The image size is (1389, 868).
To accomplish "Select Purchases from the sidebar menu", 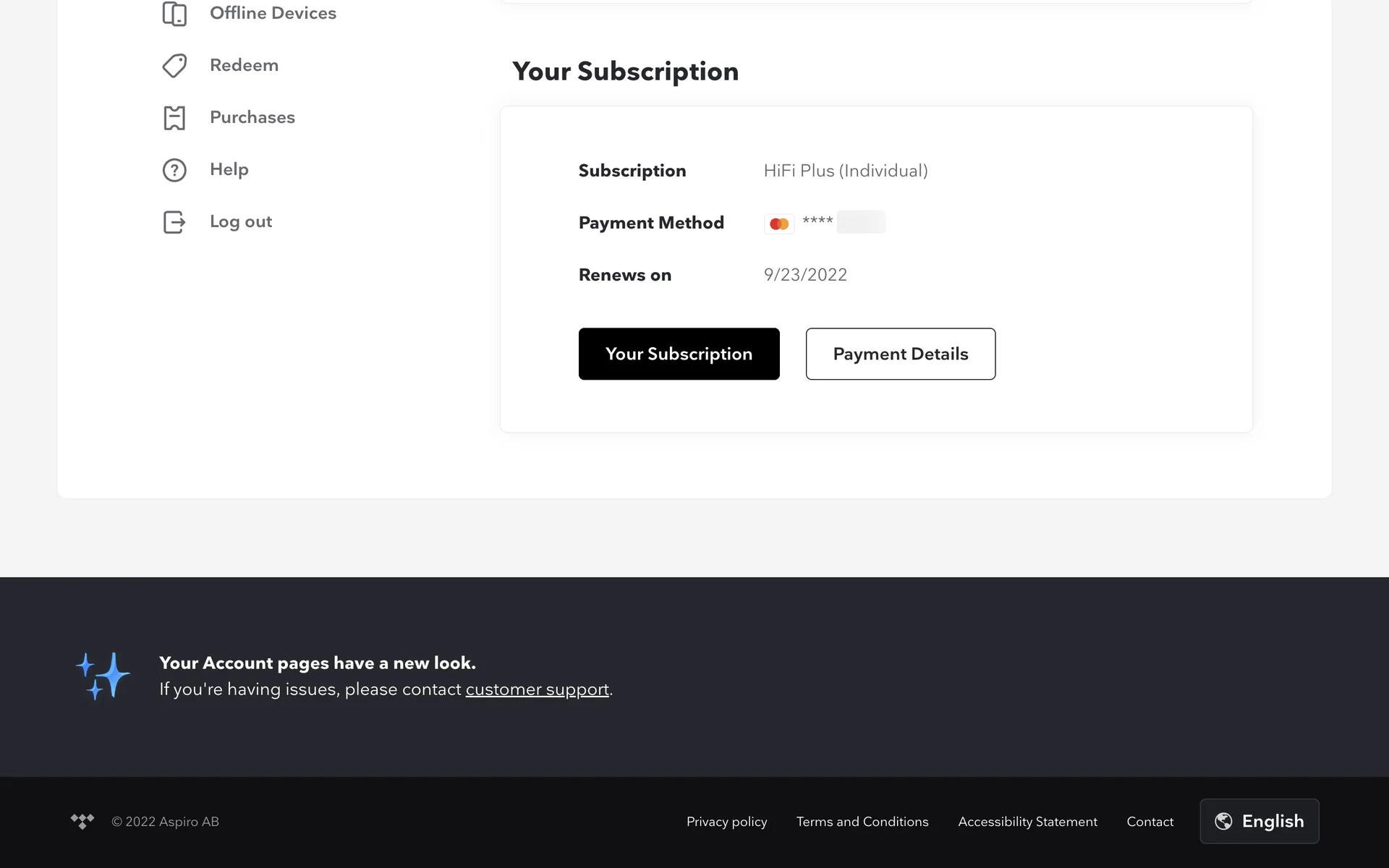I will tap(252, 118).
